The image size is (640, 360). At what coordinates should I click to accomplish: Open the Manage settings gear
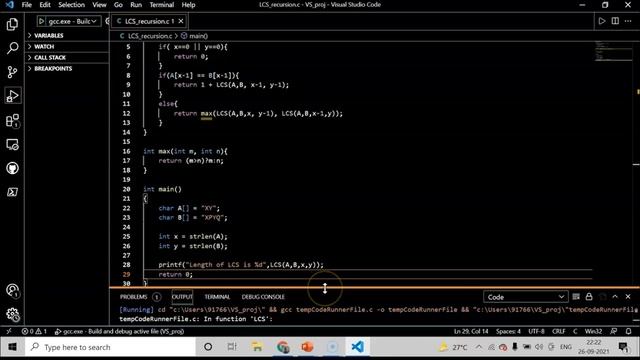click(x=12, y=314)
